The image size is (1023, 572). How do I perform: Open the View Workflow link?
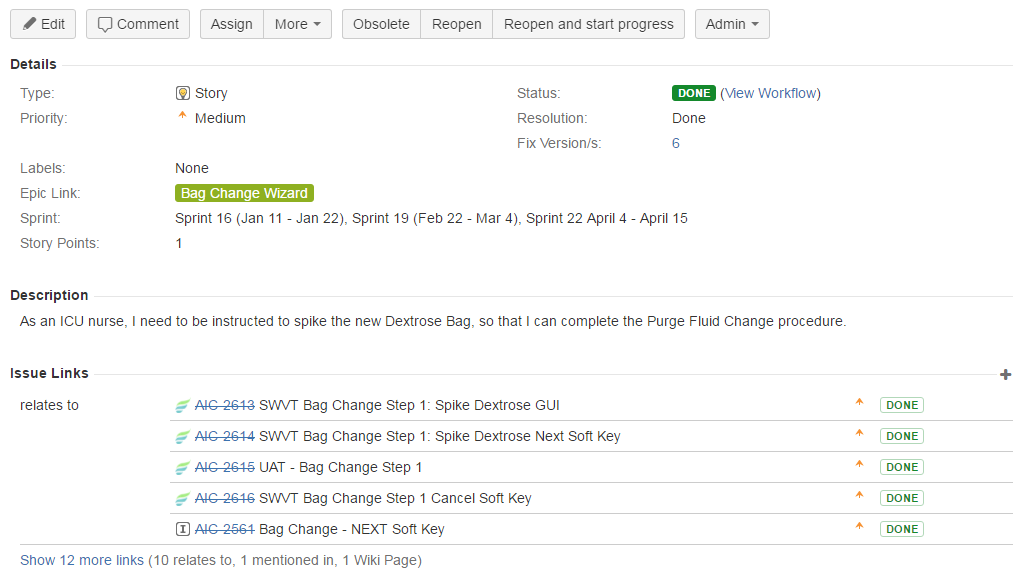click(771, 93)
